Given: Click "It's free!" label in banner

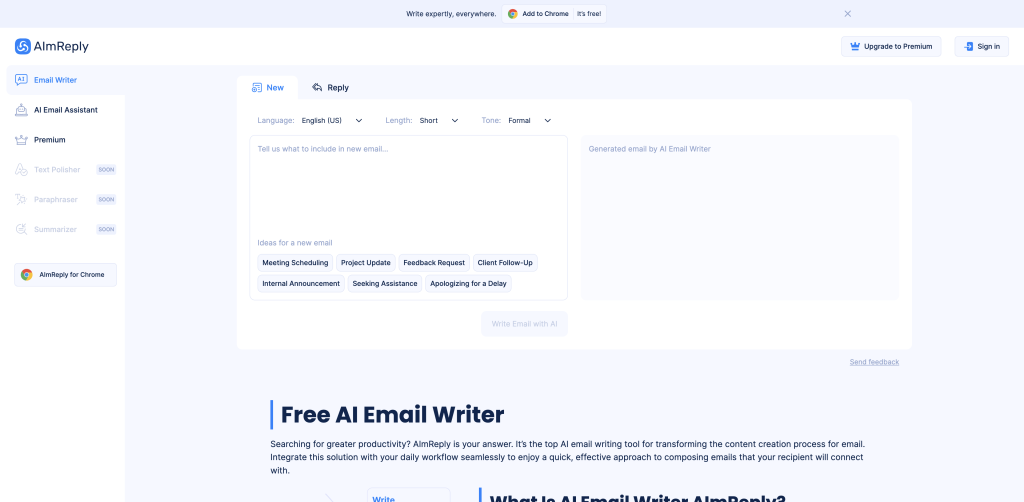Looking at the screenshot, I should tap(589, 14).
